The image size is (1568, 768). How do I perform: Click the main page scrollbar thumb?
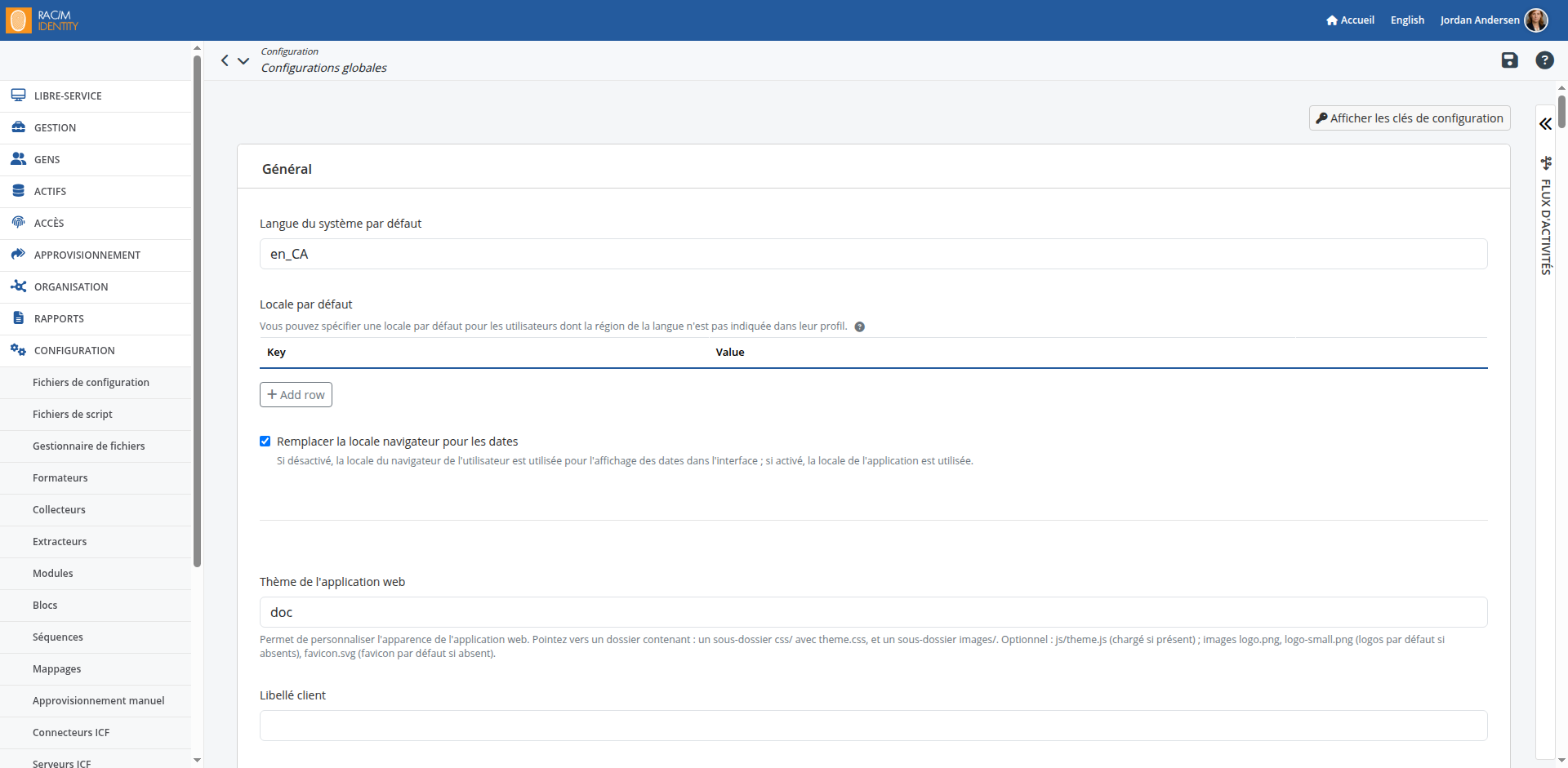coord(1561,111)
